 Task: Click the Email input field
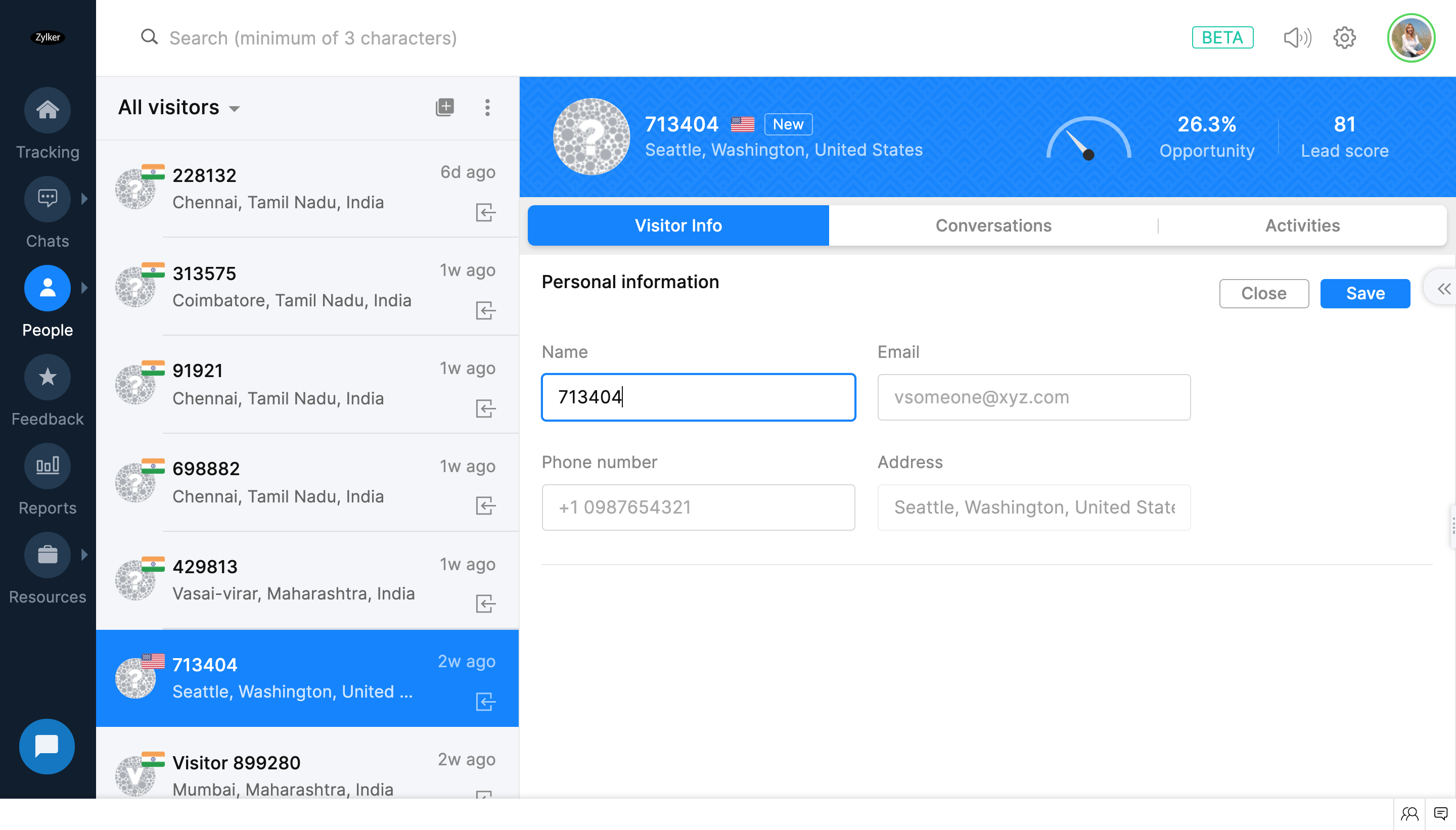click(1033, 397)
